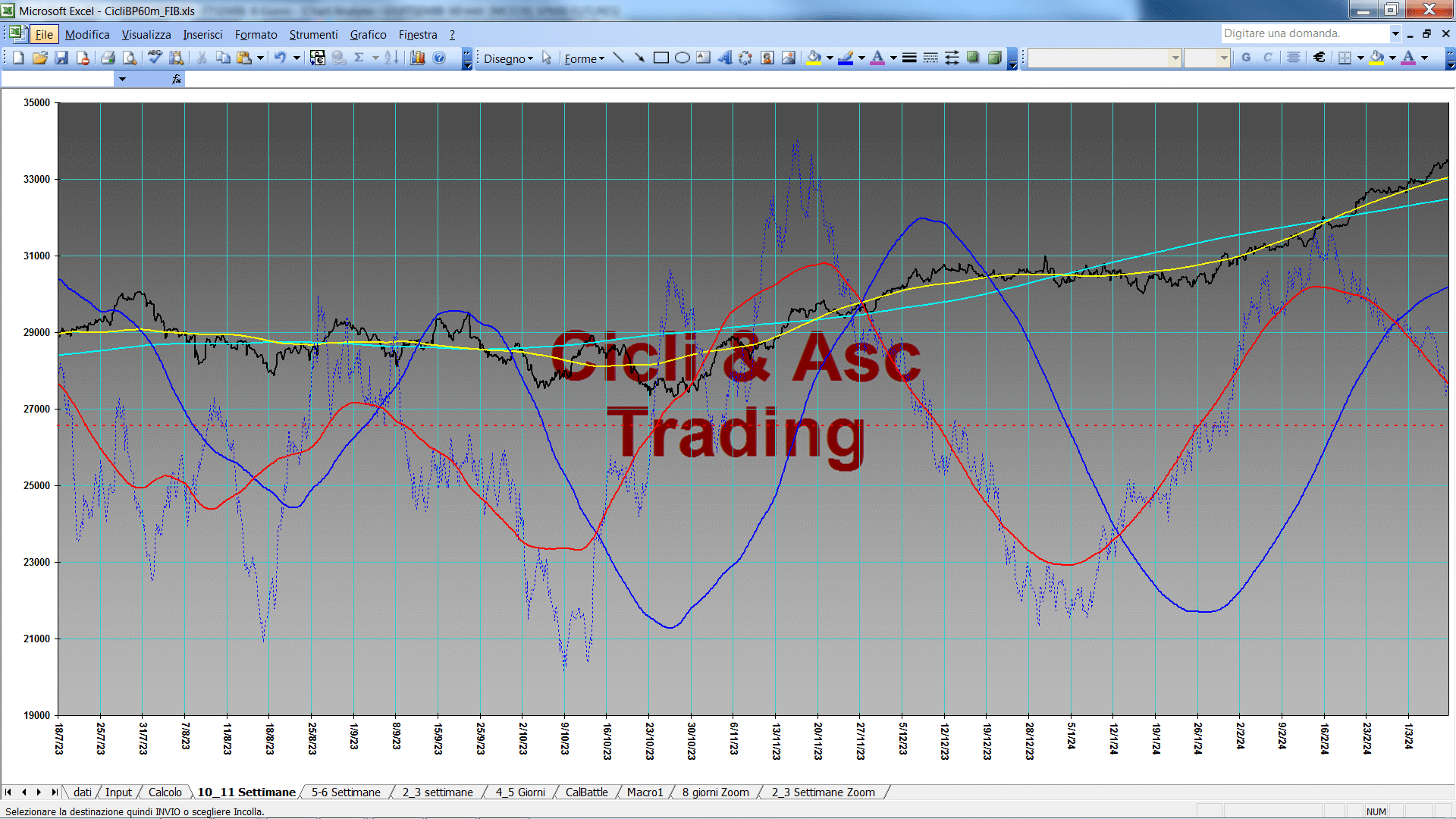This screenshot has width=1456, height=819.
Task: Switch to the dati sheet tab
Action: (x=83, y=792)
